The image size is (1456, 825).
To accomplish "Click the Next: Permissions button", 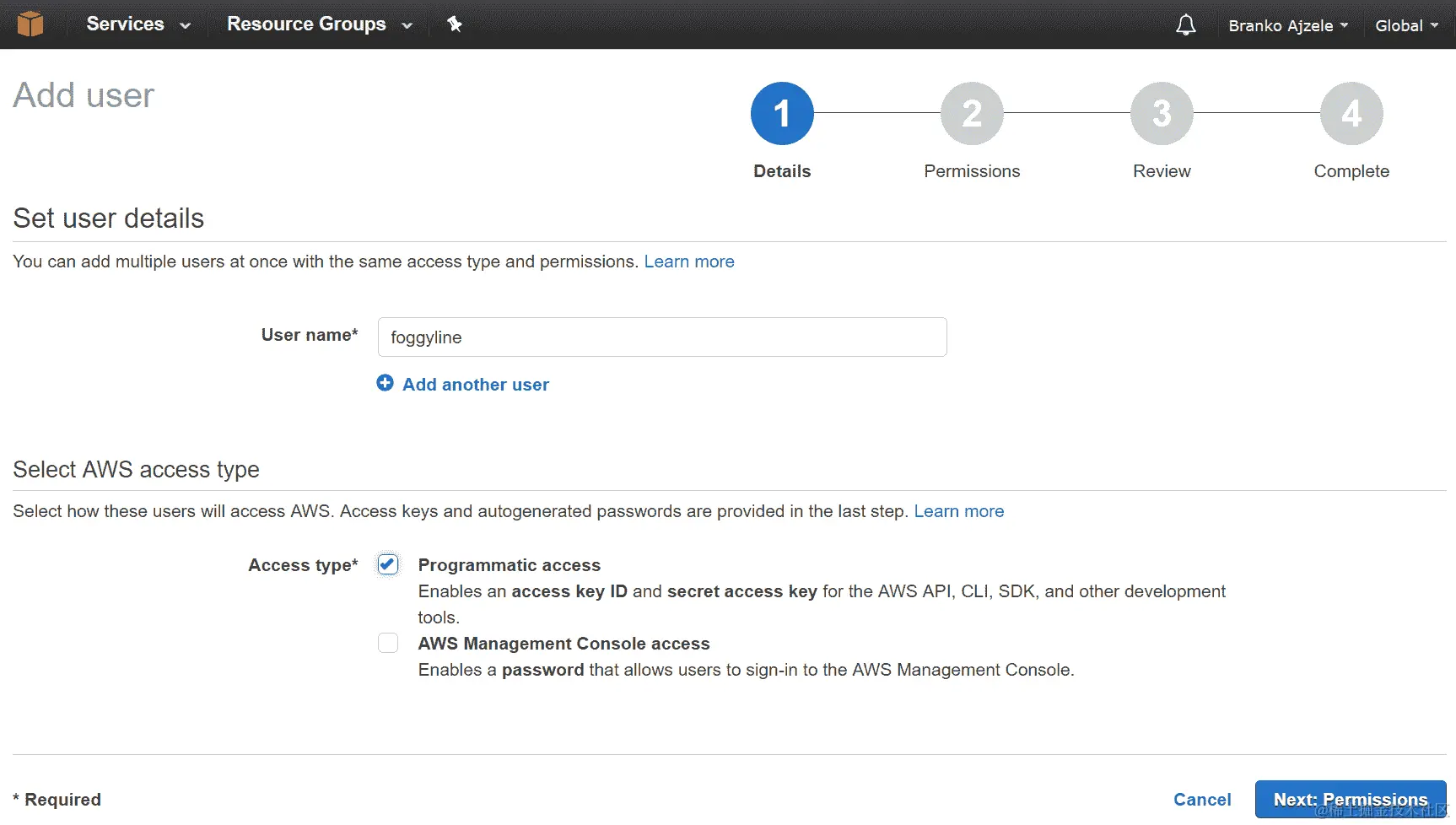I will pyautogui.click(x=1350, y=799).
